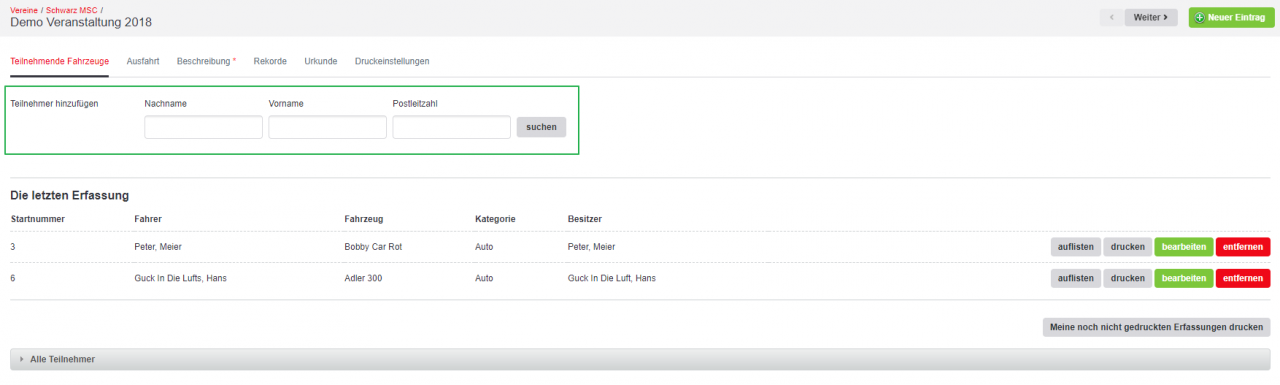Open the Druckeinstellungen tab
This screenshot has width=1280, height=385.
[x=392, y=61]
